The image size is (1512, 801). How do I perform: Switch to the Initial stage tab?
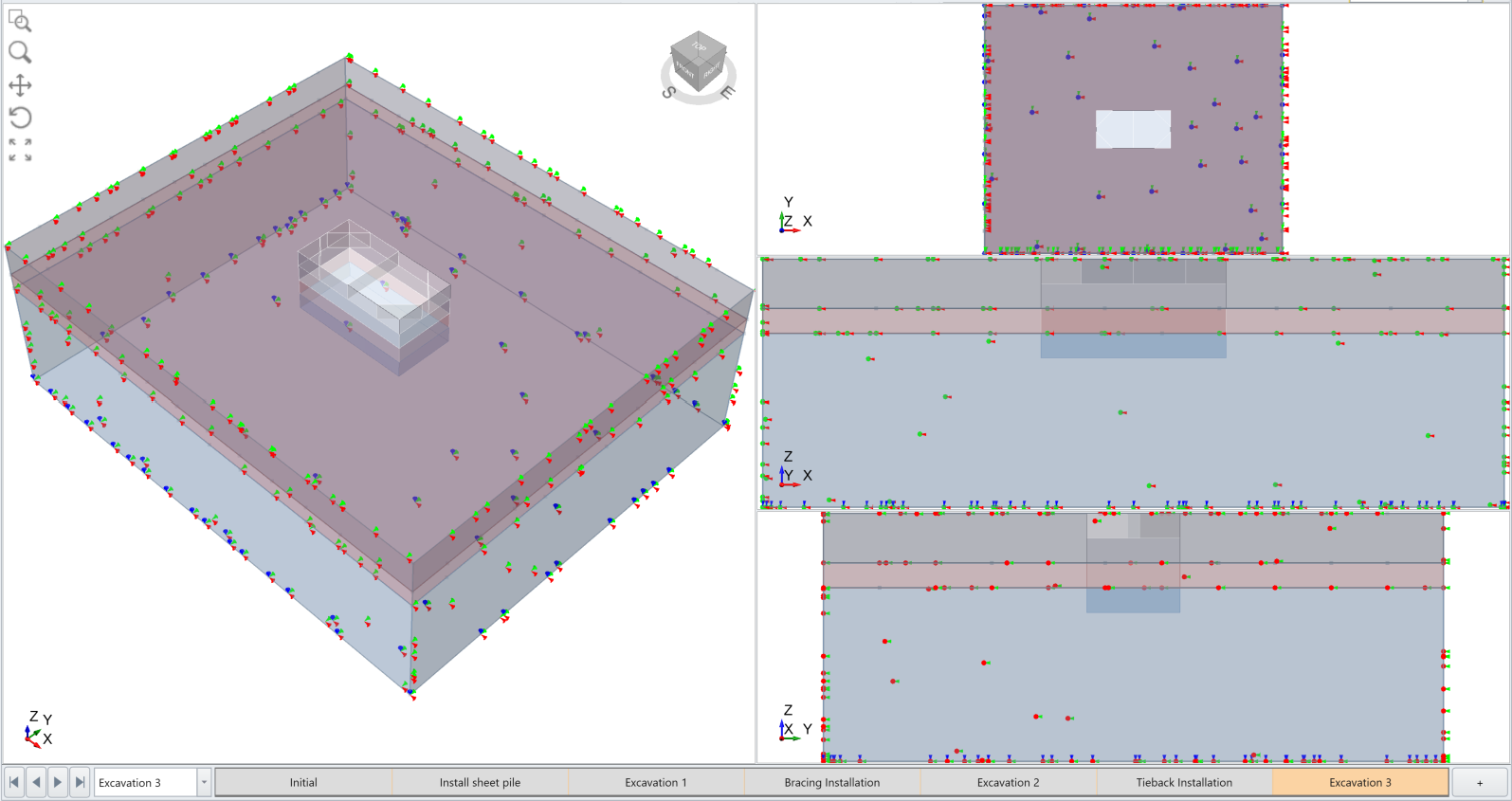303,783
